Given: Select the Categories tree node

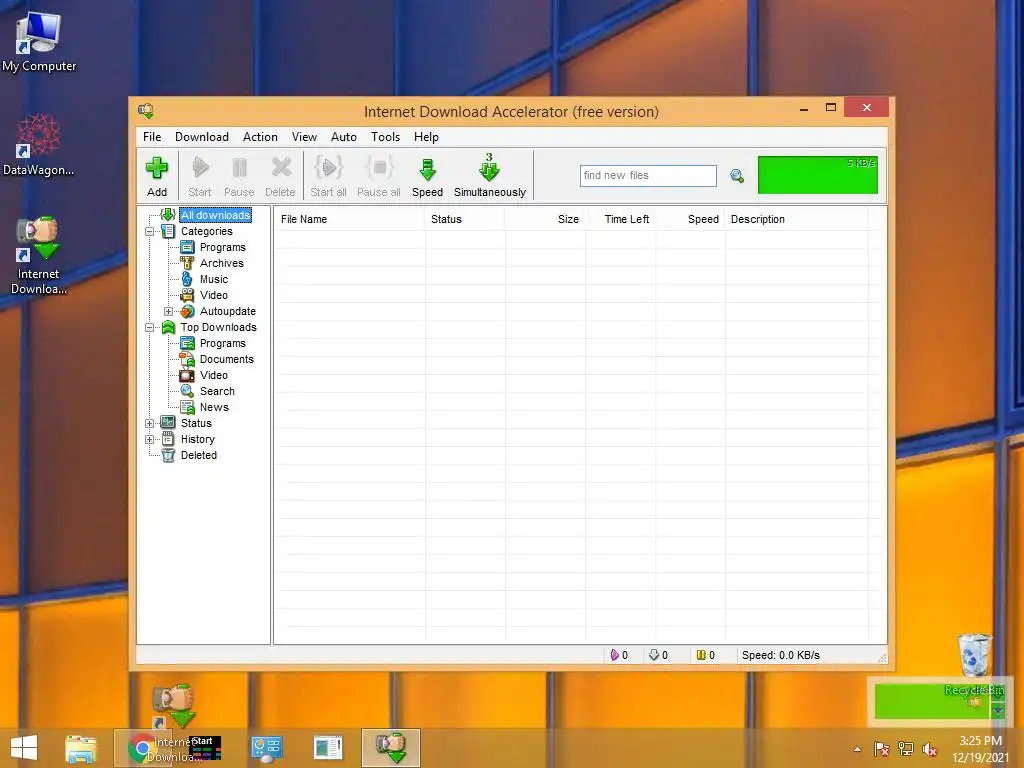Looking at the screenshot, I should pyautogui.click(x=206, y=231).
